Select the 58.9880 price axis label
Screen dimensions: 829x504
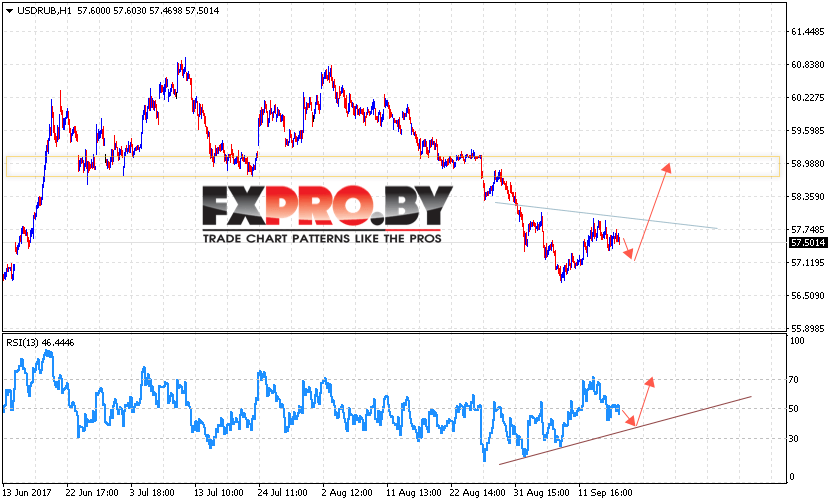click(807, 163)
